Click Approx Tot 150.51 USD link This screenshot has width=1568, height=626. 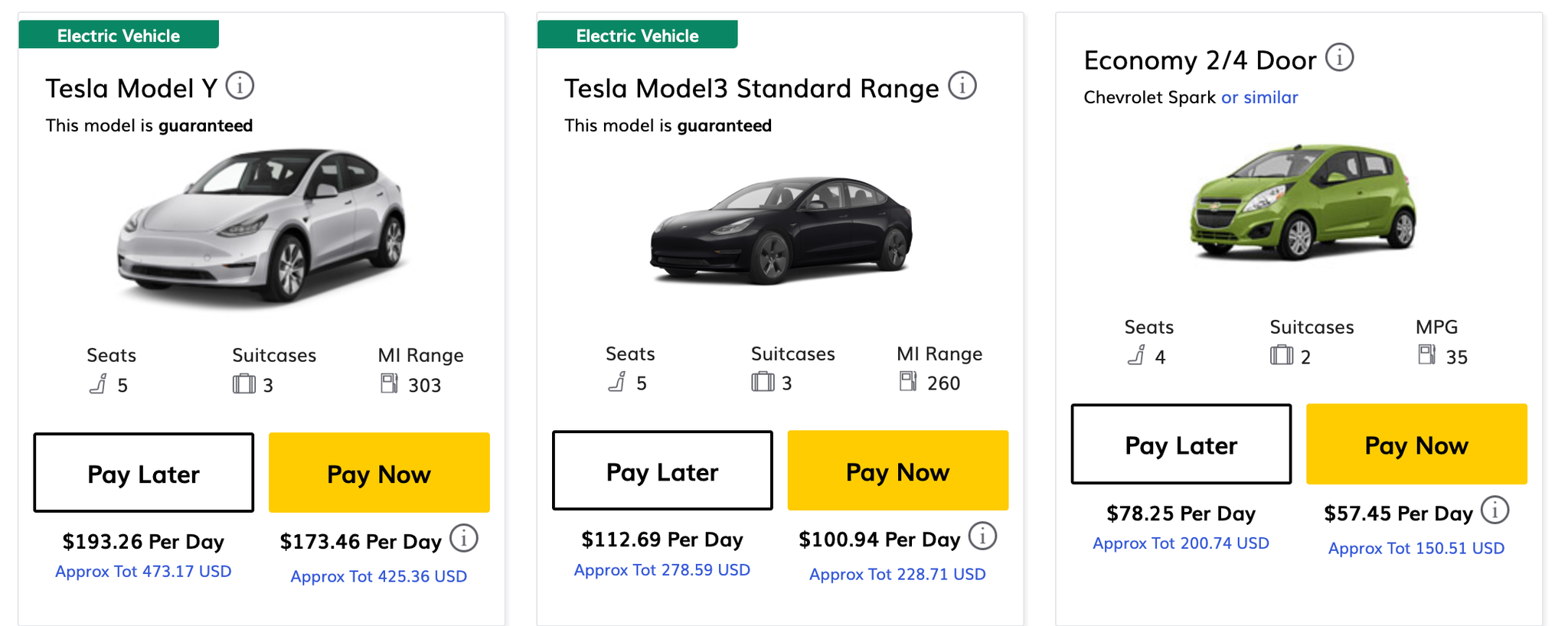point(1416,548)
